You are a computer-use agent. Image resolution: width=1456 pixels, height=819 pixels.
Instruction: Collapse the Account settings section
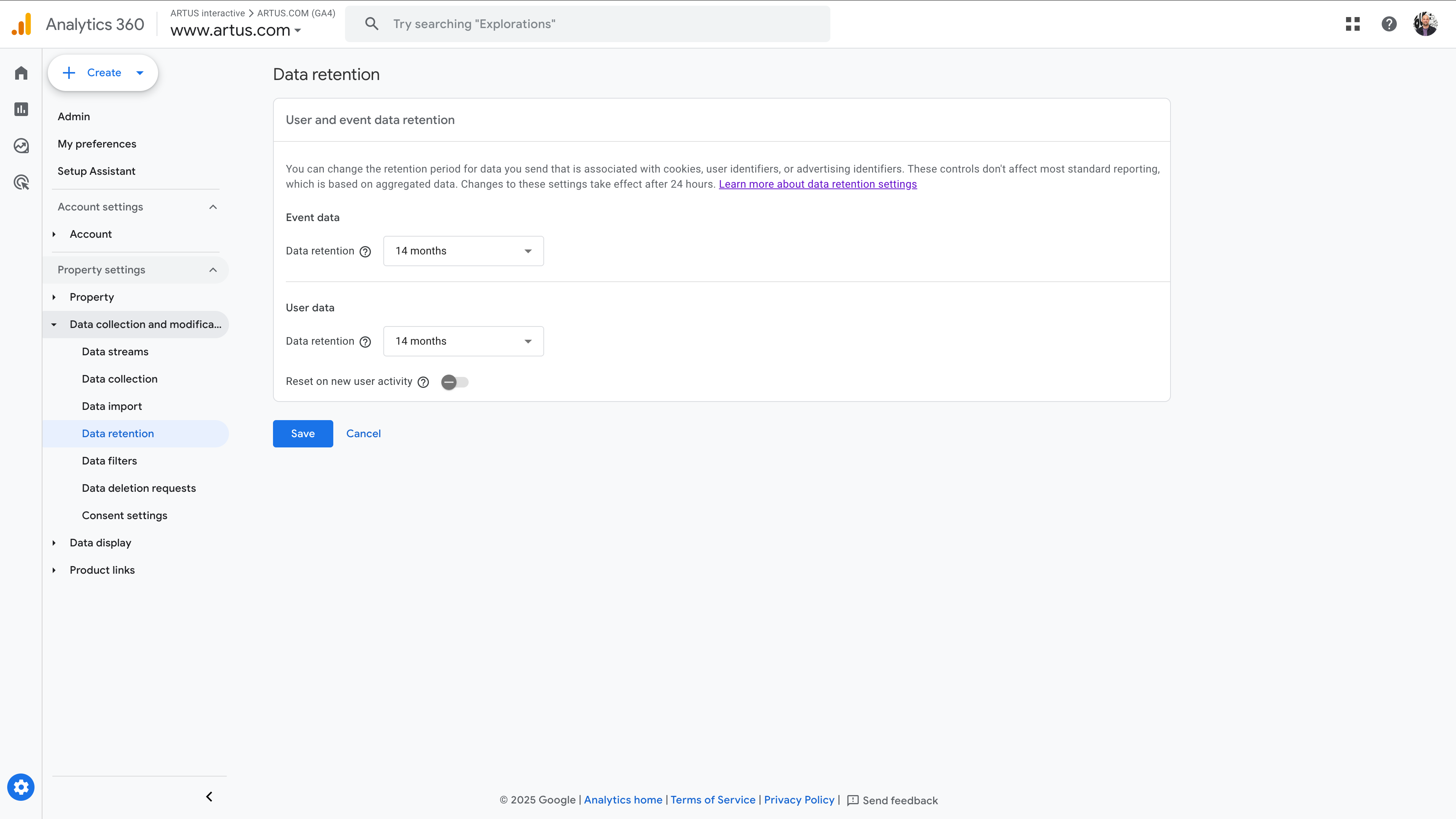coord(212,207)
